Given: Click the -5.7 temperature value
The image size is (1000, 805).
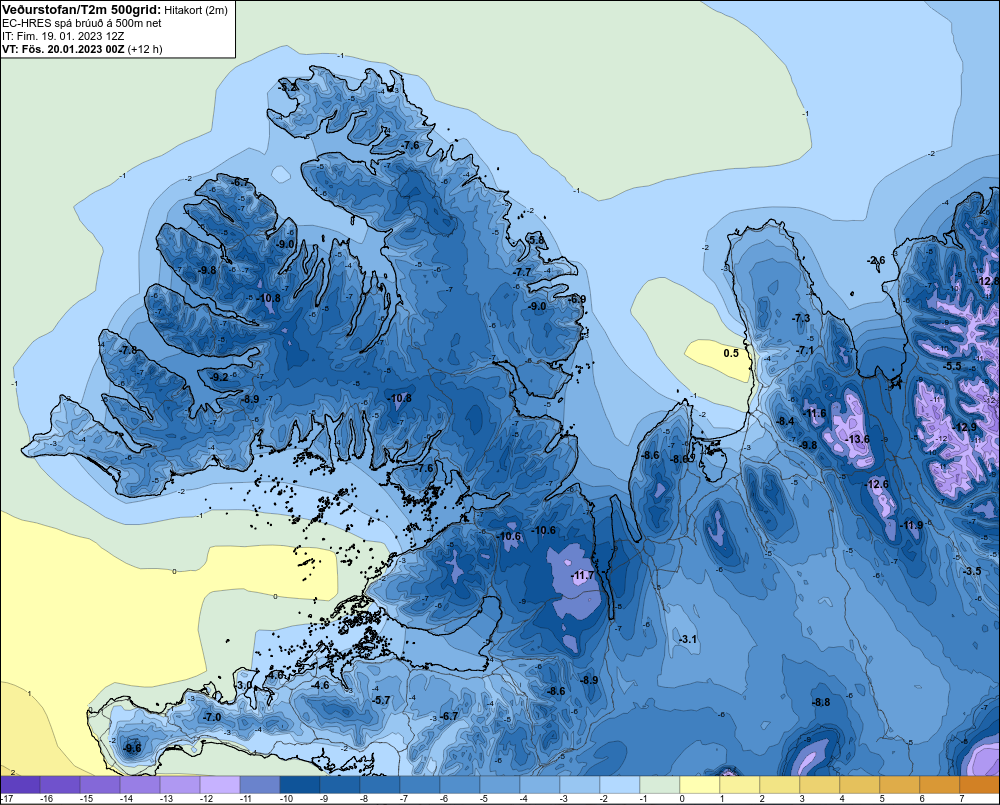Looking at the screenshot, I should tap(381, 700).
